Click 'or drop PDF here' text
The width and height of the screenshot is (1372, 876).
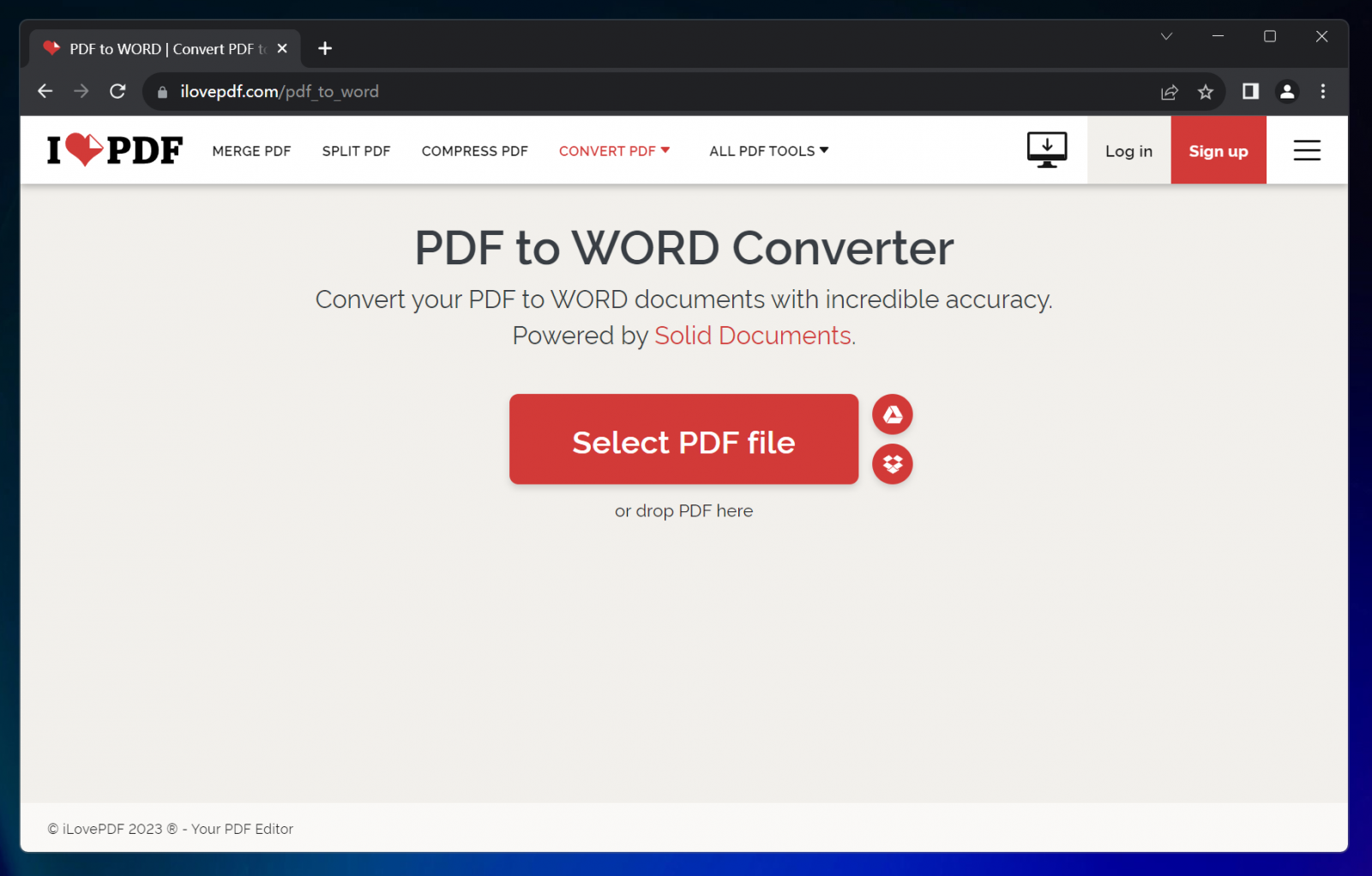pos(683,510)
